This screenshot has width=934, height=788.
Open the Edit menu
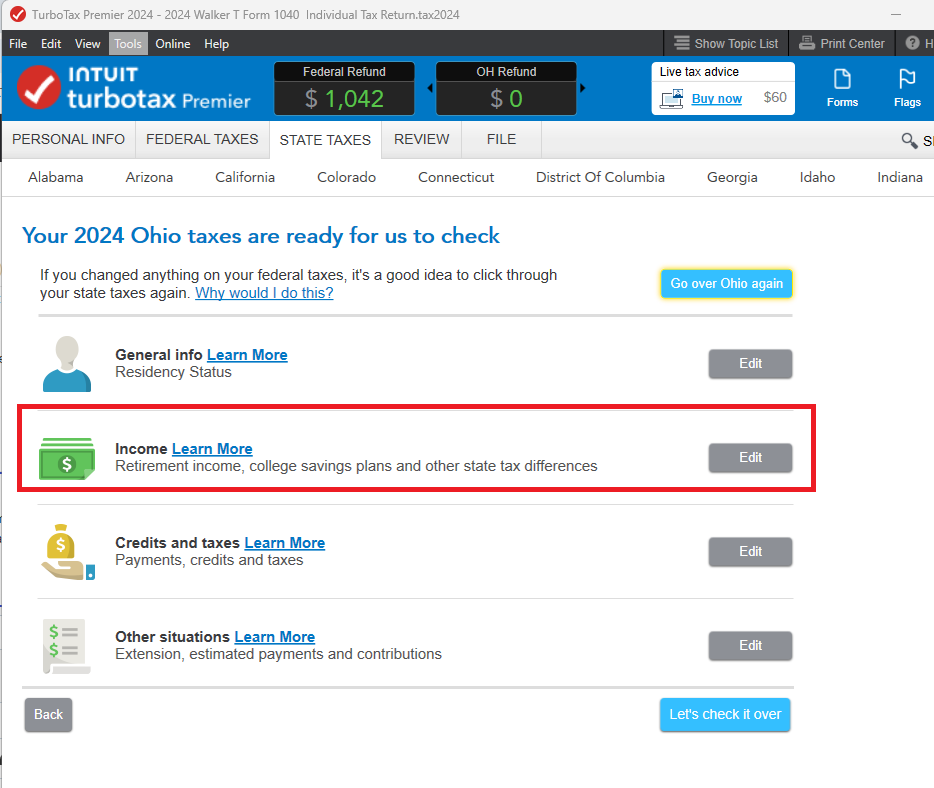point(51,43)
